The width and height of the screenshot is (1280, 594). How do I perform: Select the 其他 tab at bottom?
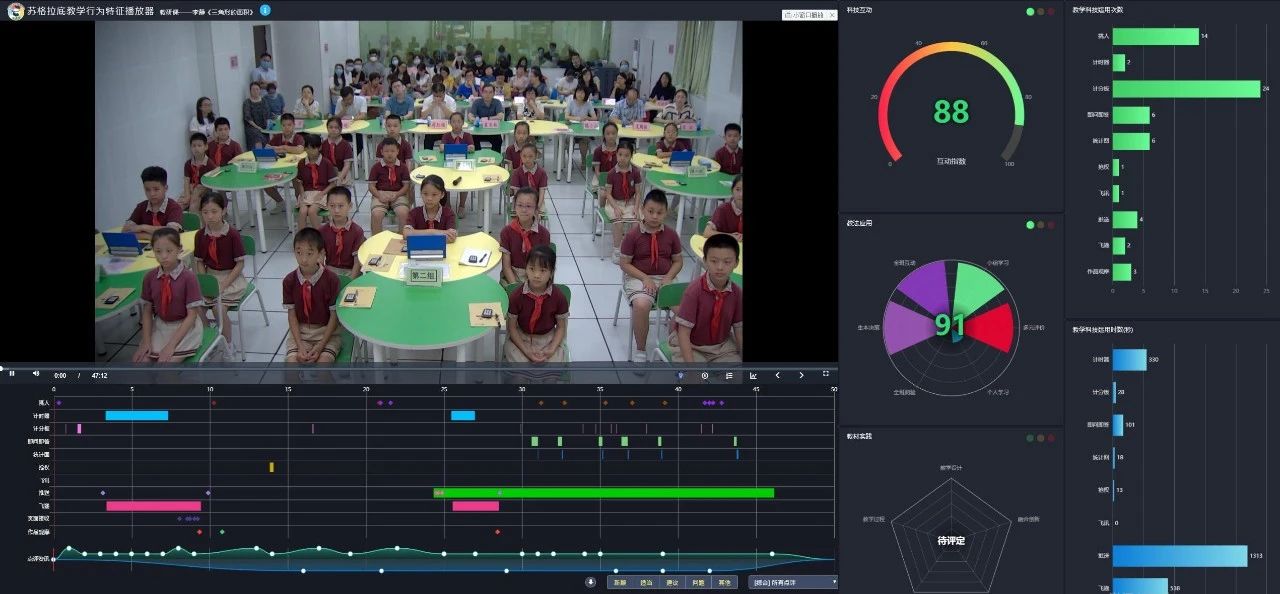click(x=724, y=582)
